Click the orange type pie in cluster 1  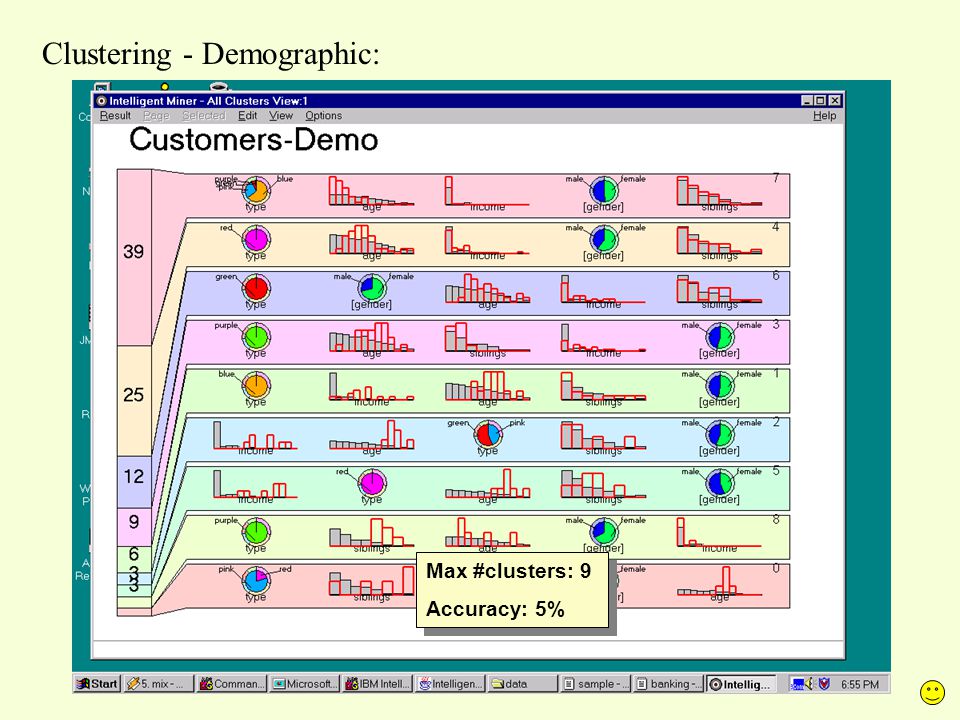[256, 385]
